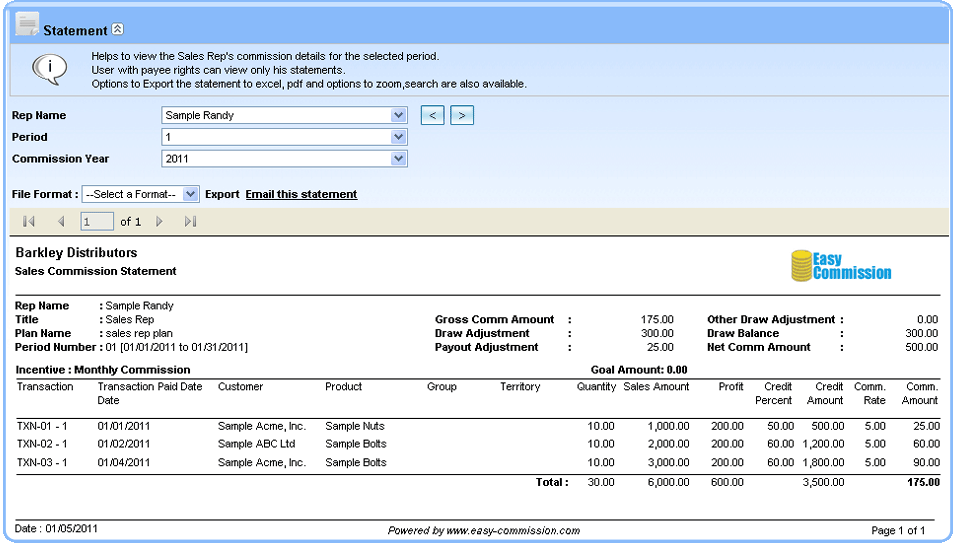Click the Easy Commission logo
Image resolution: width=956 pixels, height=543 pixels.
tap(840, 266)
